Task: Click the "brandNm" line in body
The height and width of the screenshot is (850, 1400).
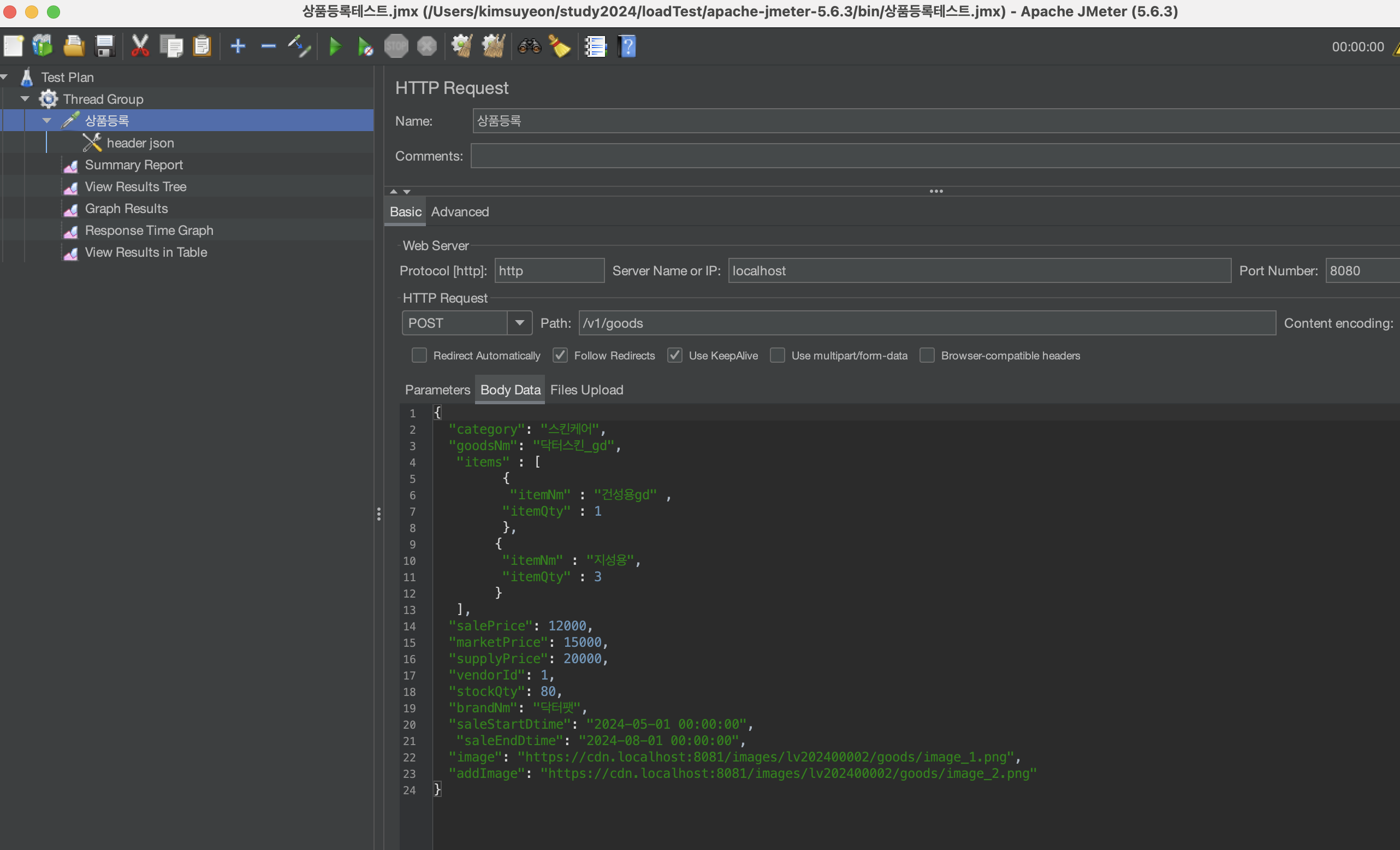Action: tap(518, 708)
